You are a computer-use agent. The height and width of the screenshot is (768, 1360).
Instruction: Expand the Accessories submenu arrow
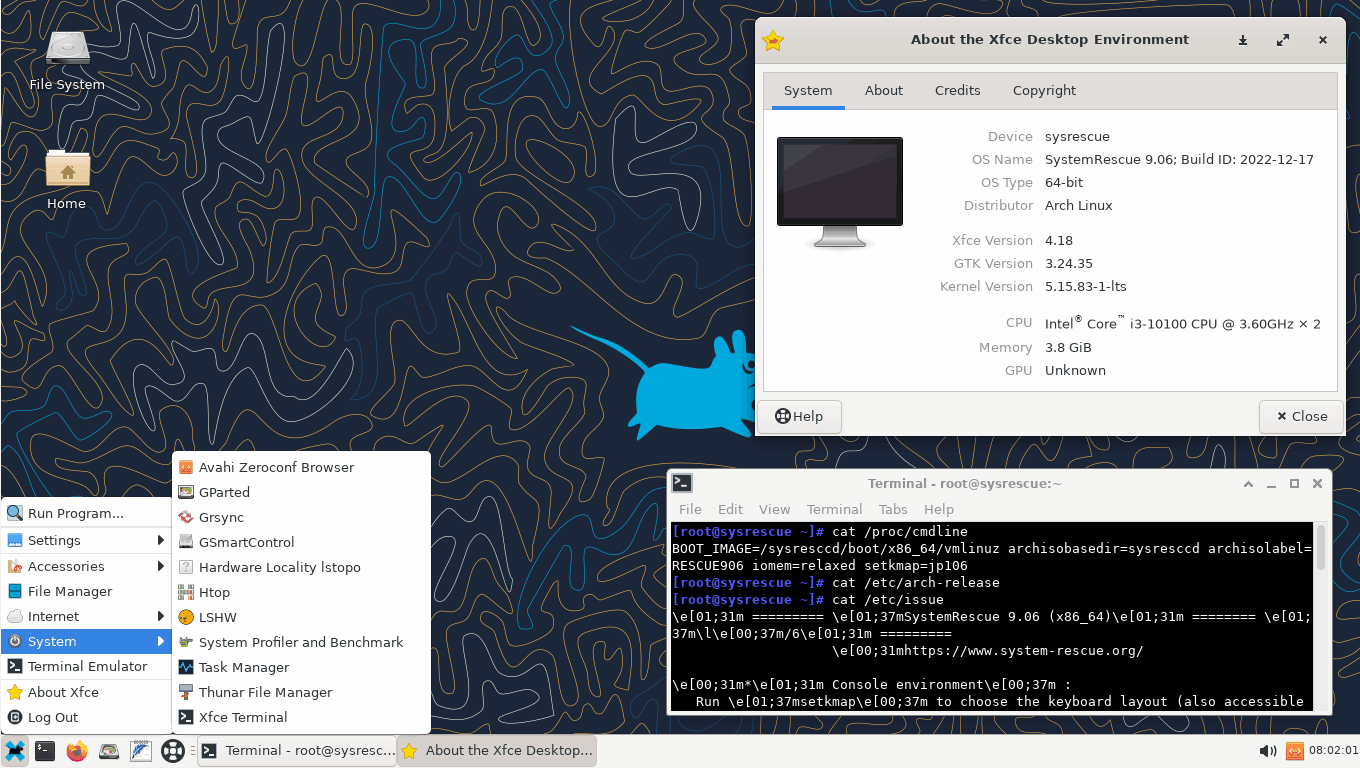(x=160, y=566)
